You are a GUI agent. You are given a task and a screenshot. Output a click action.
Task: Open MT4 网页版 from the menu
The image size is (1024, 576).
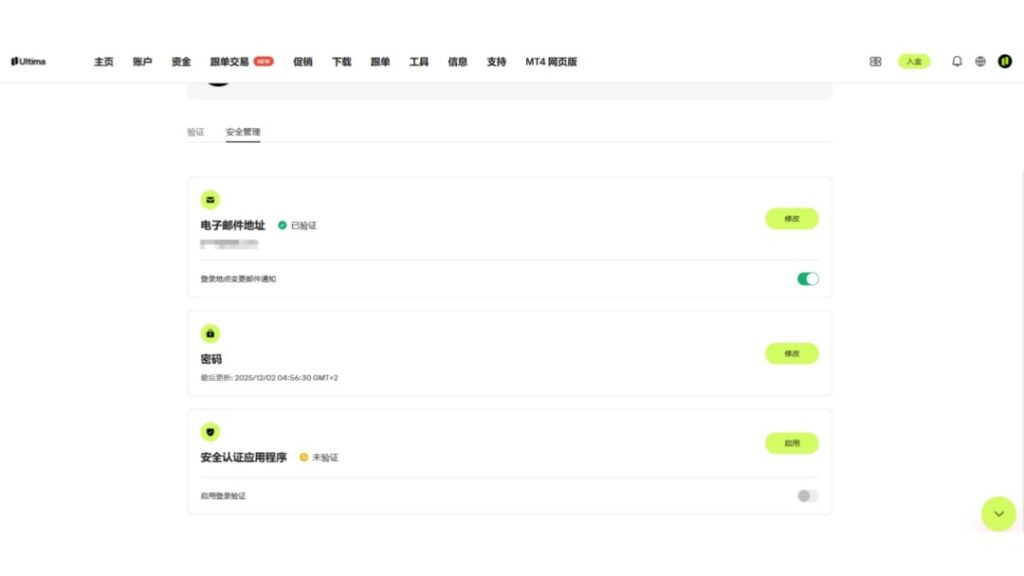[550, 61]
